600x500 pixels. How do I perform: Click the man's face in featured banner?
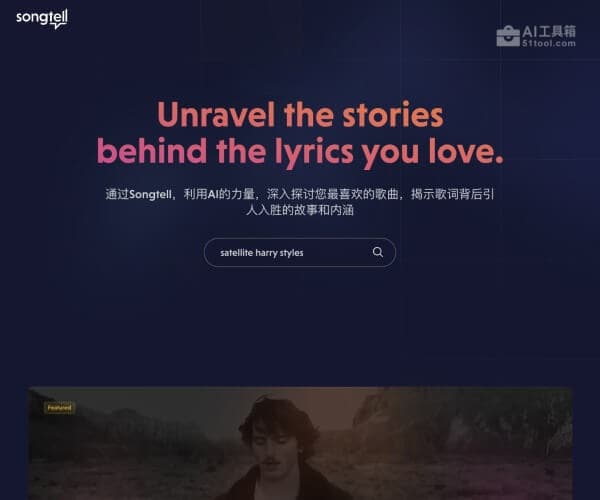(x=272, y=448)
